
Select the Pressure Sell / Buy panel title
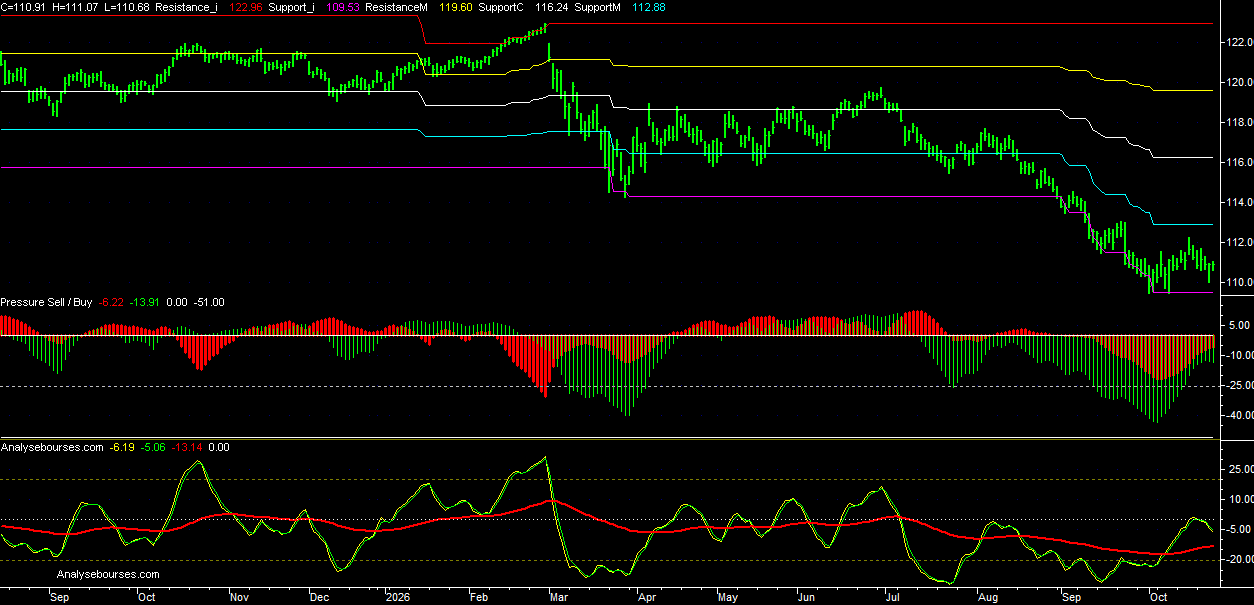click(x=46, y=302)
